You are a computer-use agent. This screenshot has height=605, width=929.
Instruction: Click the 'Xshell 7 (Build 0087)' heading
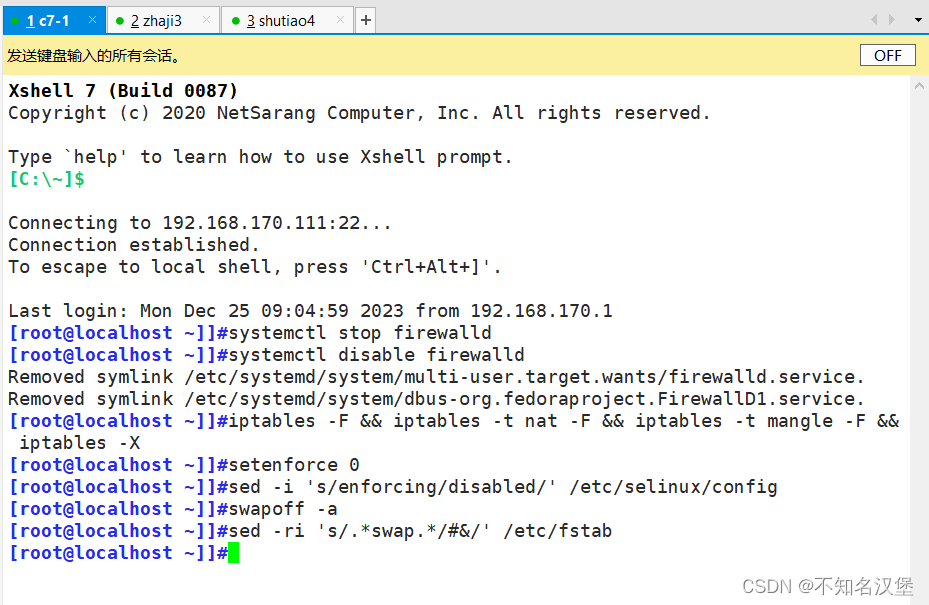(x=123, y=91)
